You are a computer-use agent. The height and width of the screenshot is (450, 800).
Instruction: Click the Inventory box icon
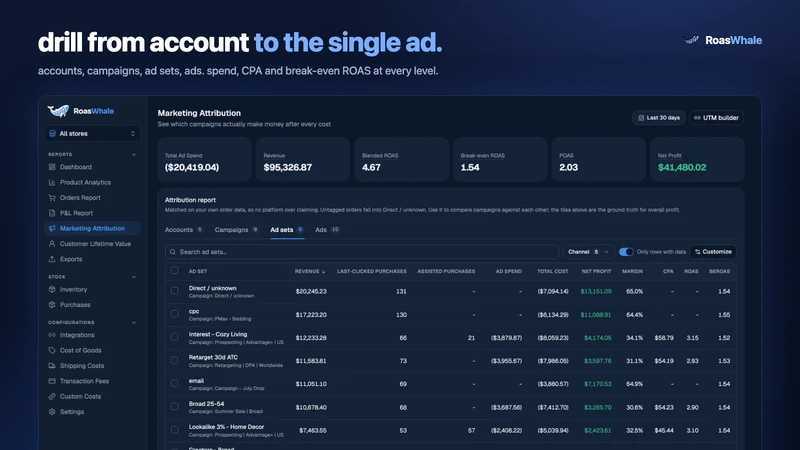pos(52,289)
